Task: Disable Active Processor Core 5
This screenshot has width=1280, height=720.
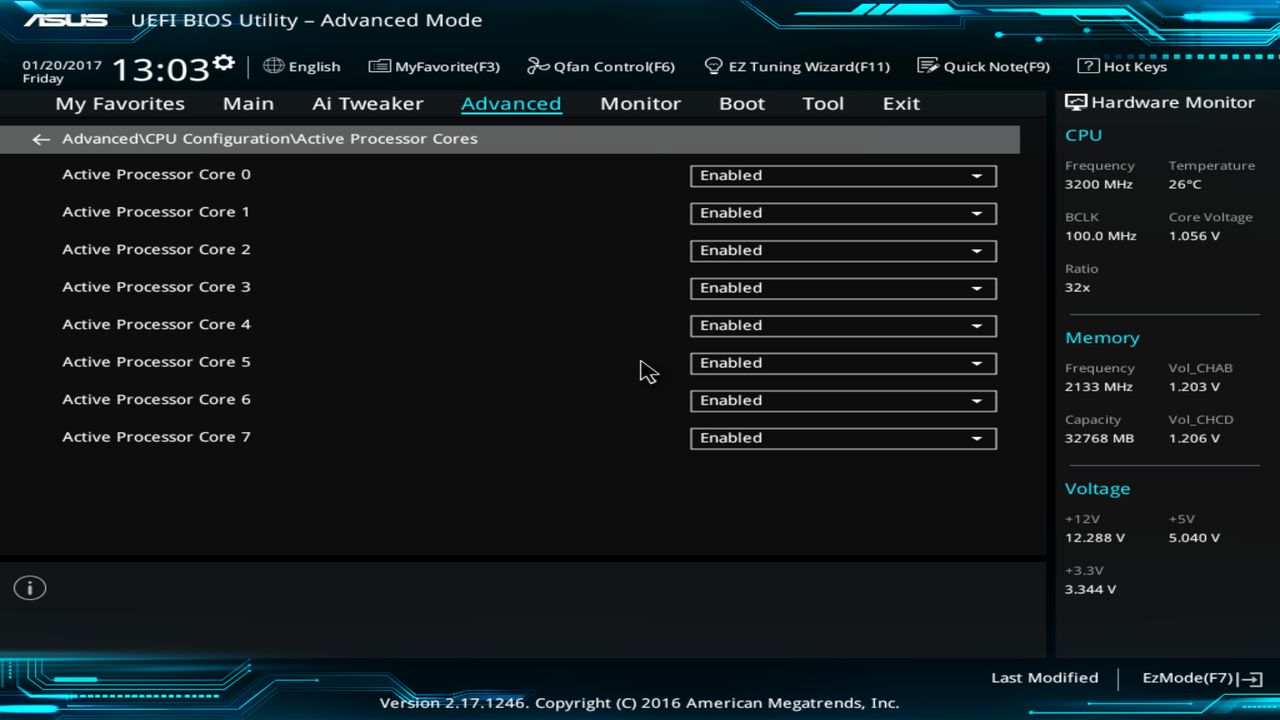Action: click(x=843, y=363)
